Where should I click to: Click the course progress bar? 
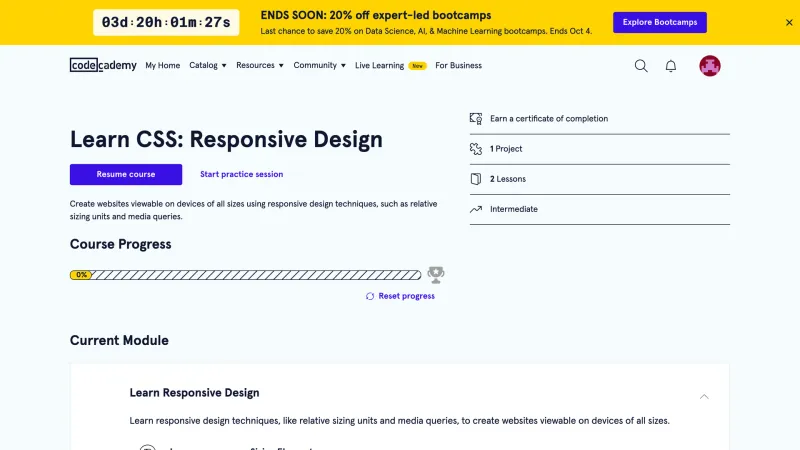click(245, 275)
